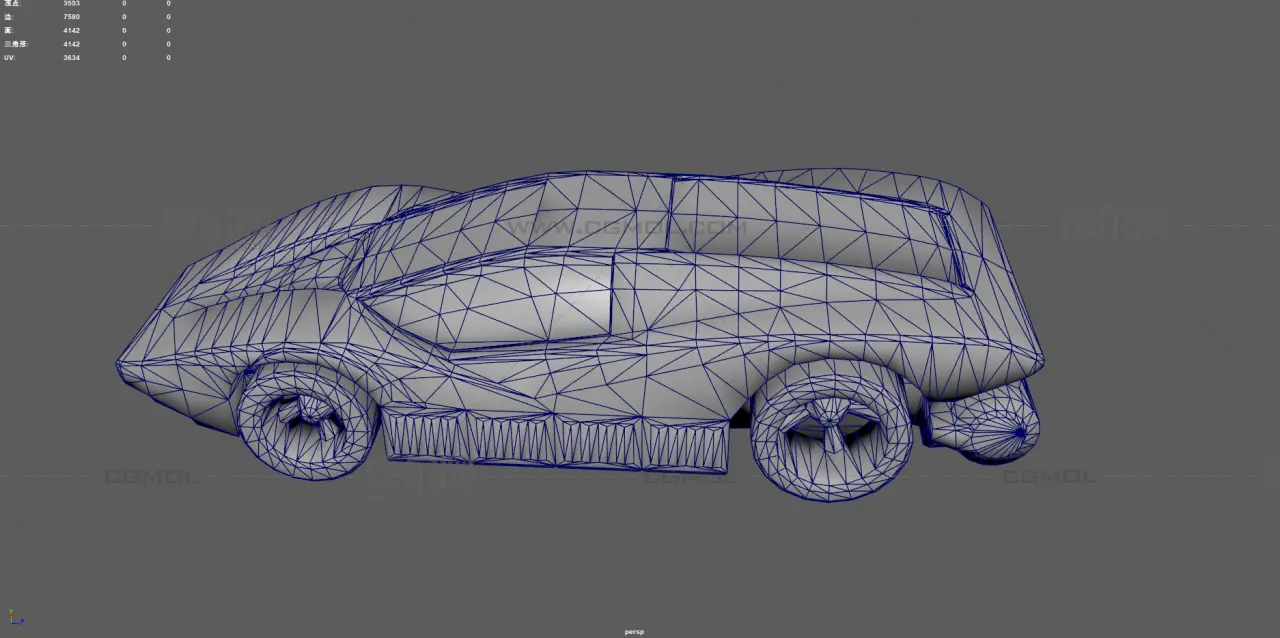Image resolution: width=1280 pixels, height=638 pixels.
Task: Click the pointed front nose tip
Action: (x=122, y=364)
